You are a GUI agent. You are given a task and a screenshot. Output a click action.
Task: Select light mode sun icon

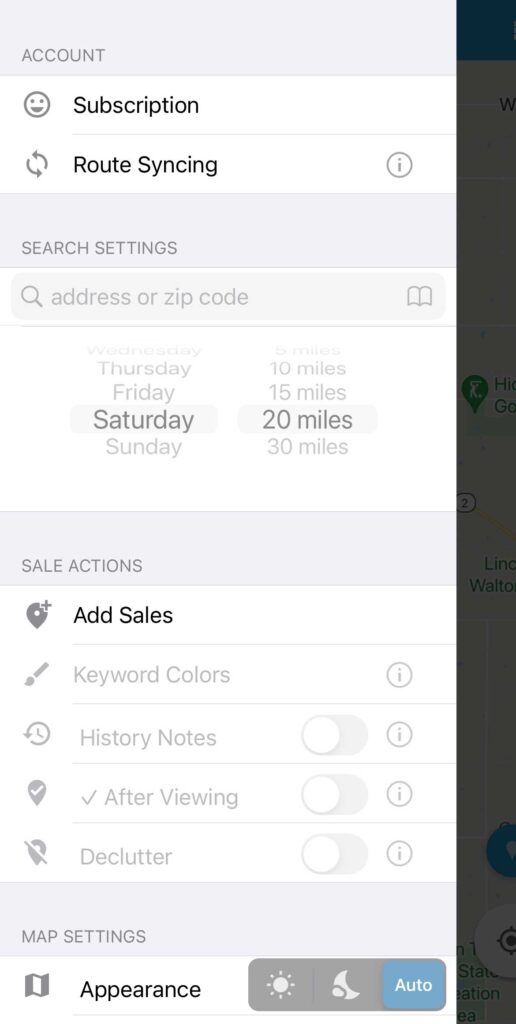281,985
